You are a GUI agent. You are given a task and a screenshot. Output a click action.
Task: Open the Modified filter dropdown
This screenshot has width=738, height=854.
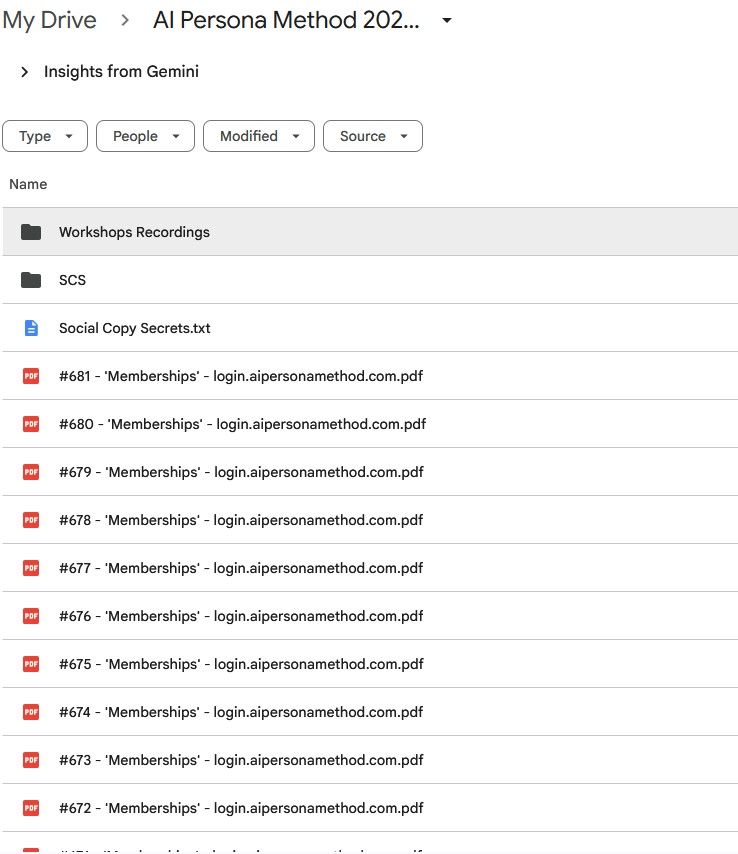point(258,136)
